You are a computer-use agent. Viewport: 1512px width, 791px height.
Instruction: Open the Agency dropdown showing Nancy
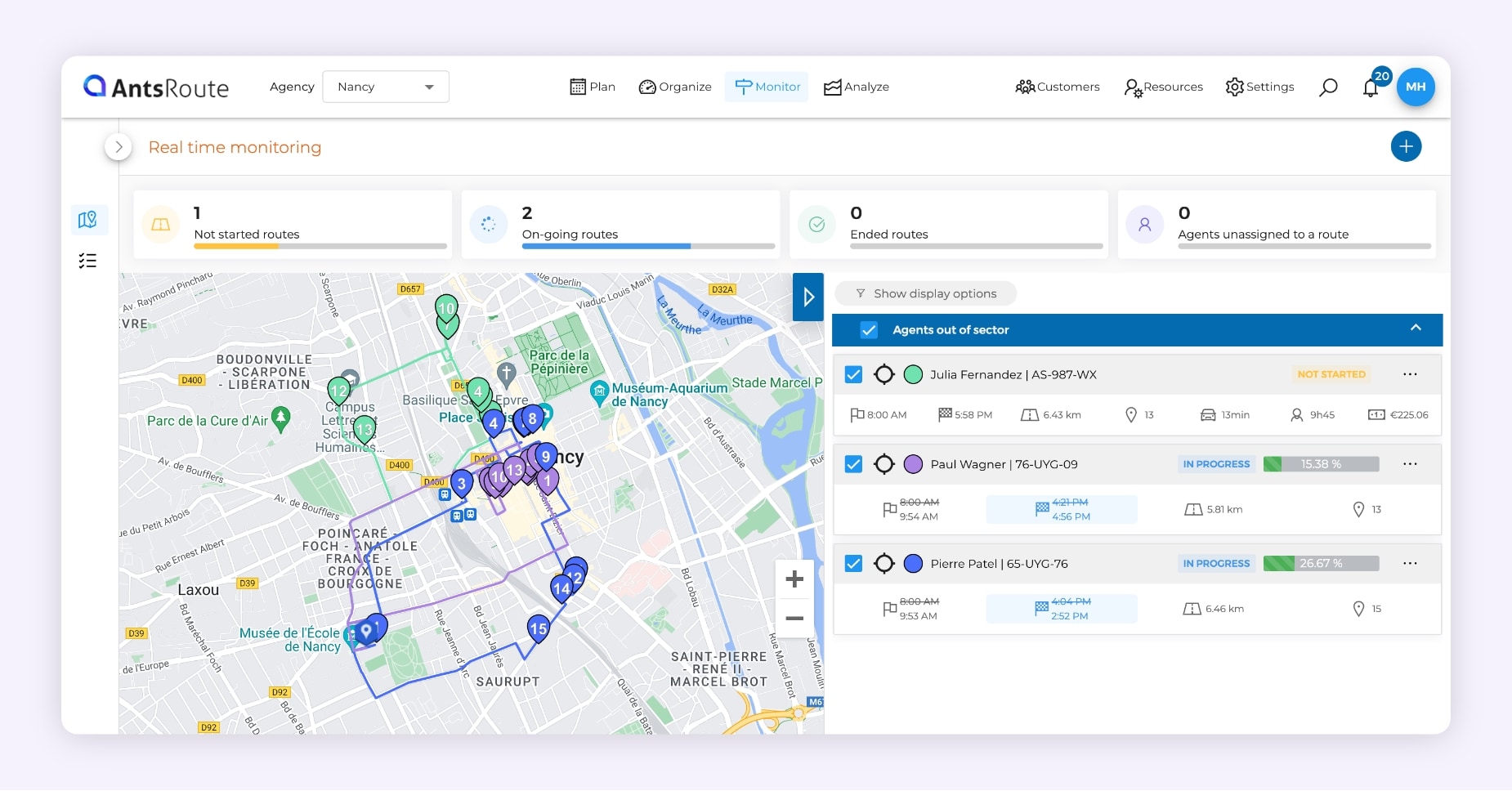pyautogui.click(x=385, y=86)
